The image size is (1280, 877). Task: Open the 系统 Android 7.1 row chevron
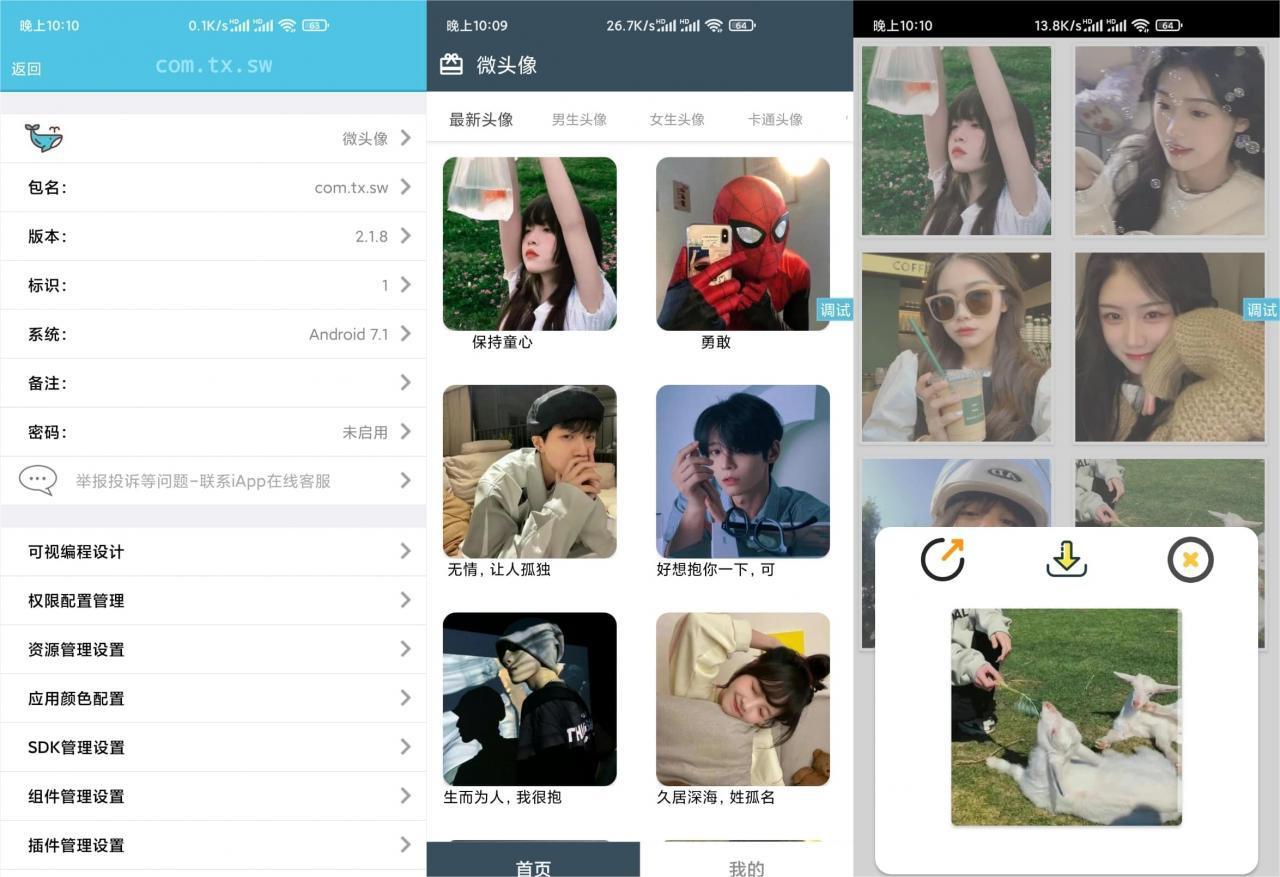pyautogui.click(x=405, y=334)
